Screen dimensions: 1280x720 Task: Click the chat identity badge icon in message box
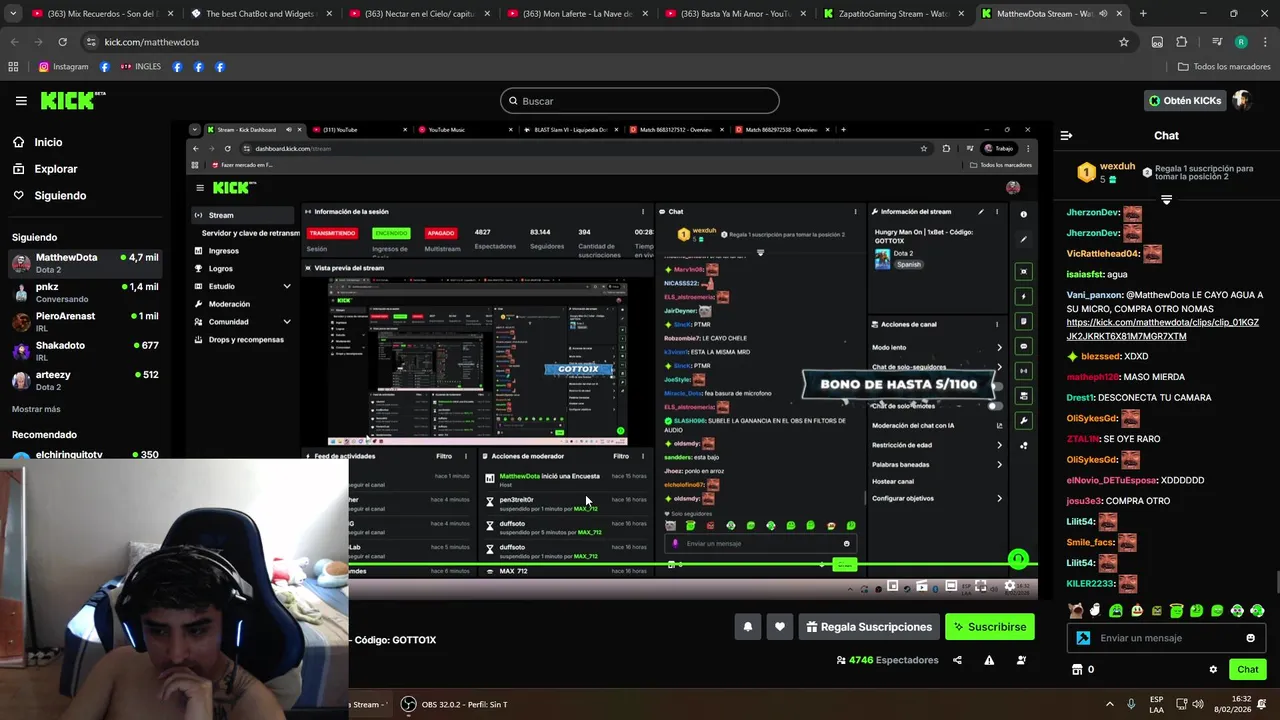(1083, 638)
